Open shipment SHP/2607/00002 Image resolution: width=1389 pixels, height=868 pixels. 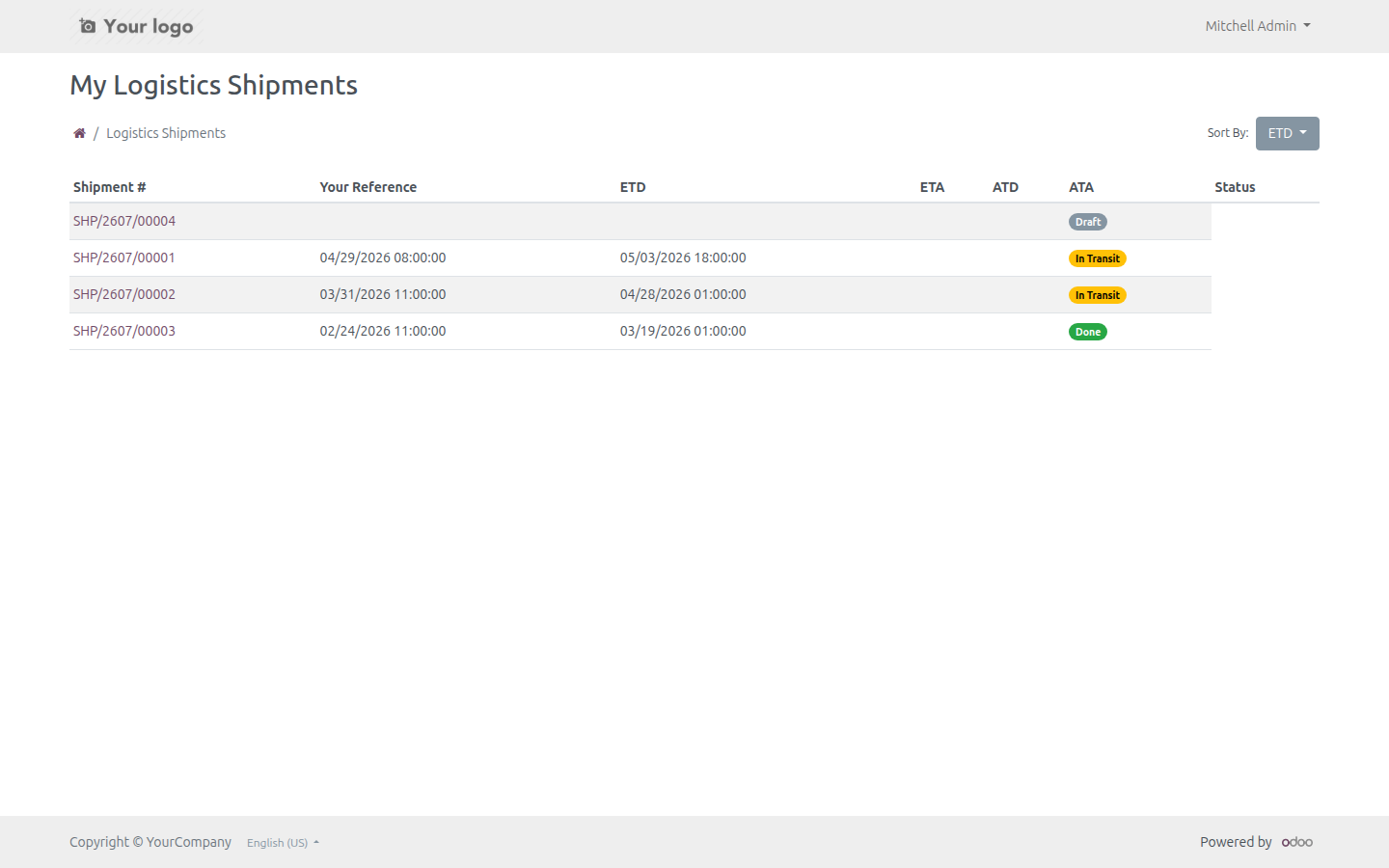tap(124, 294)
